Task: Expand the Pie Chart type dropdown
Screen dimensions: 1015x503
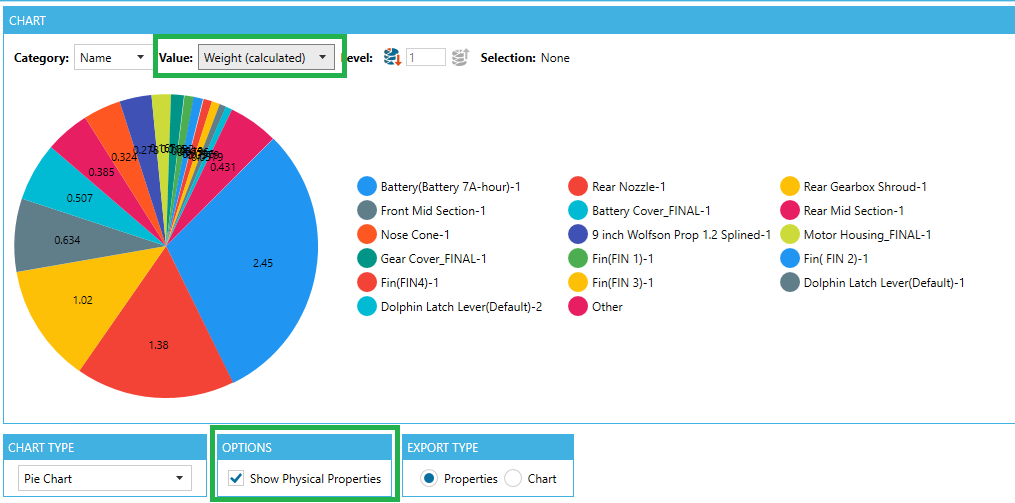Action: [x=104, y=479]
